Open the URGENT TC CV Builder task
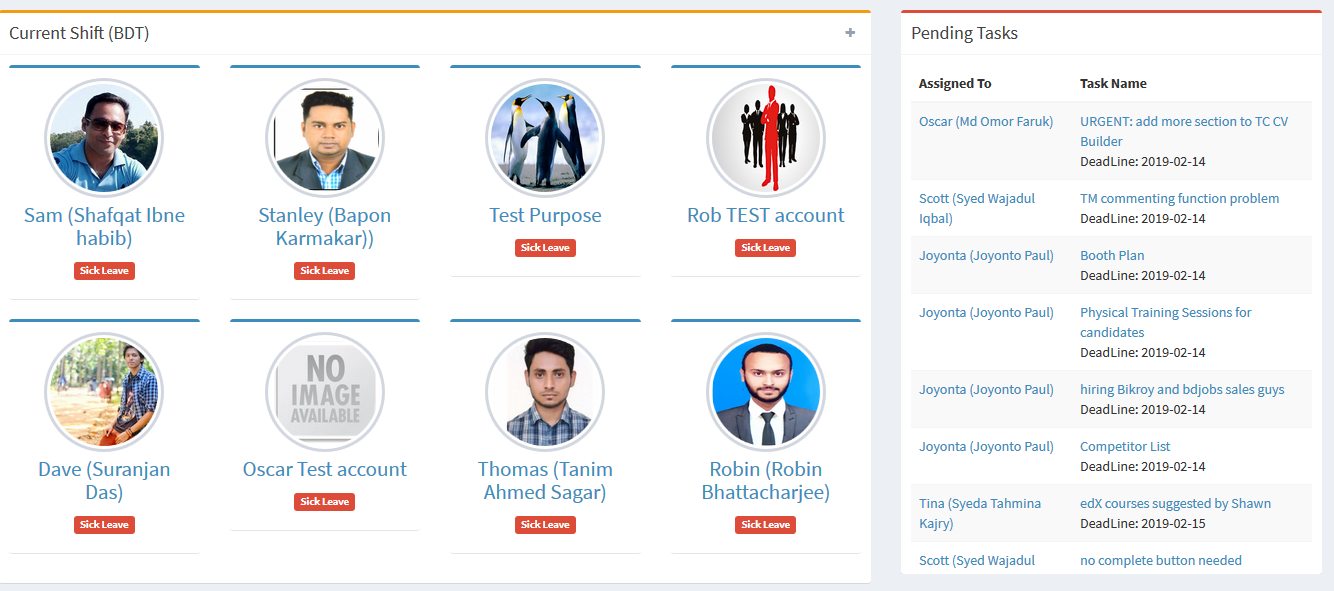Viewport: 1334px width, 591px height. coord(1184,131)
